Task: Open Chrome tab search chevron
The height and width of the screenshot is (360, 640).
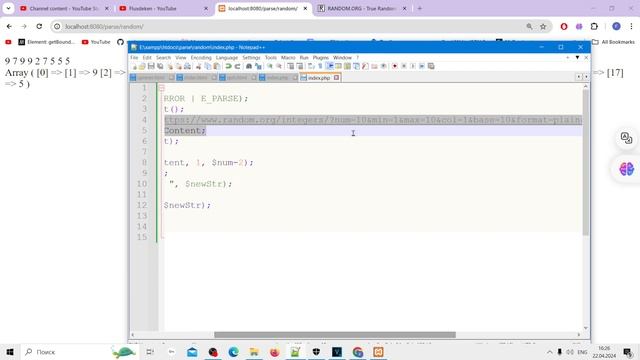Action: (8, 8)
